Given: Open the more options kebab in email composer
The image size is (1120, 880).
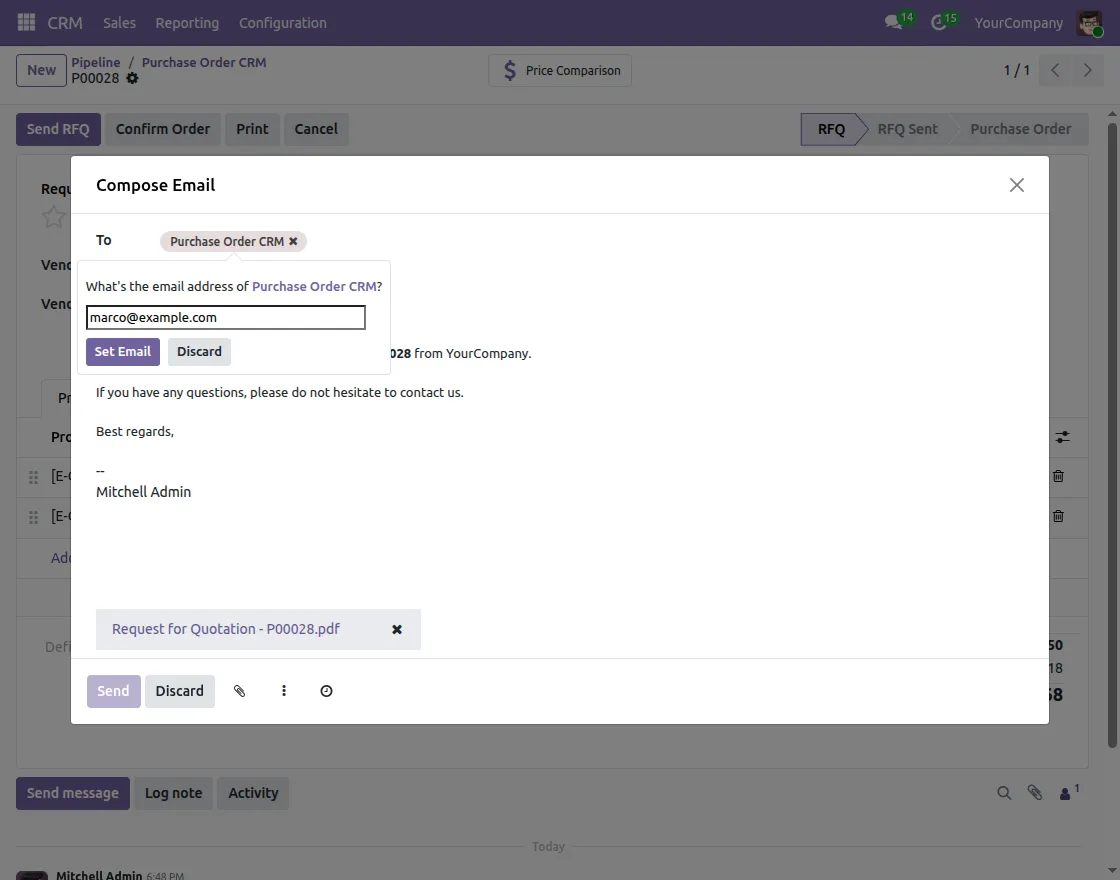Looking at the screenshot, I should [x=283, y=690].
